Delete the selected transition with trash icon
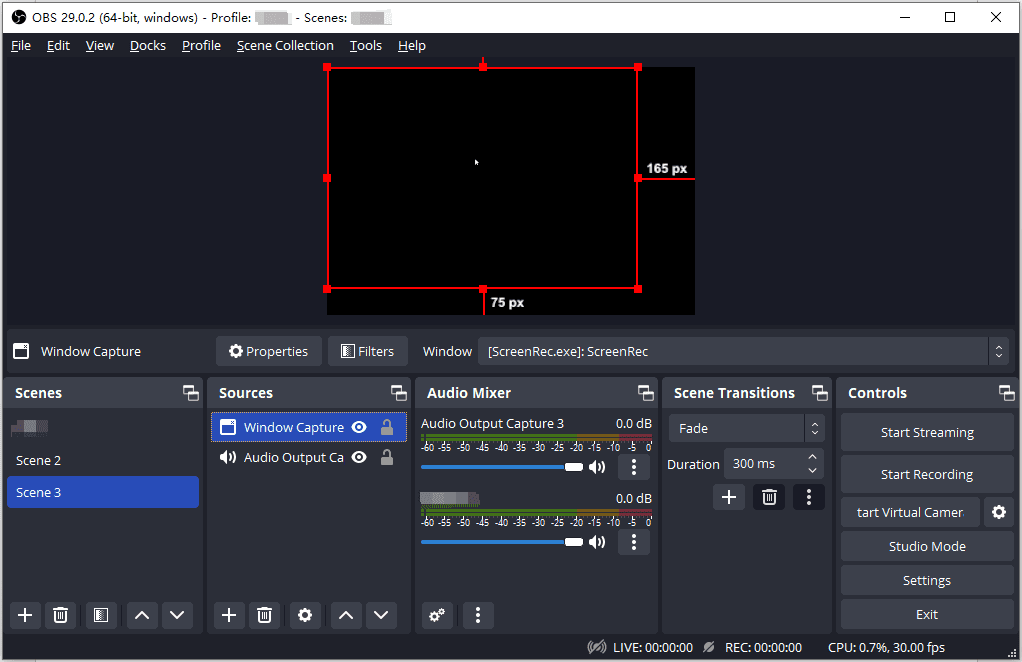This screenshot has height=662, width=1022. click(768, 497)
